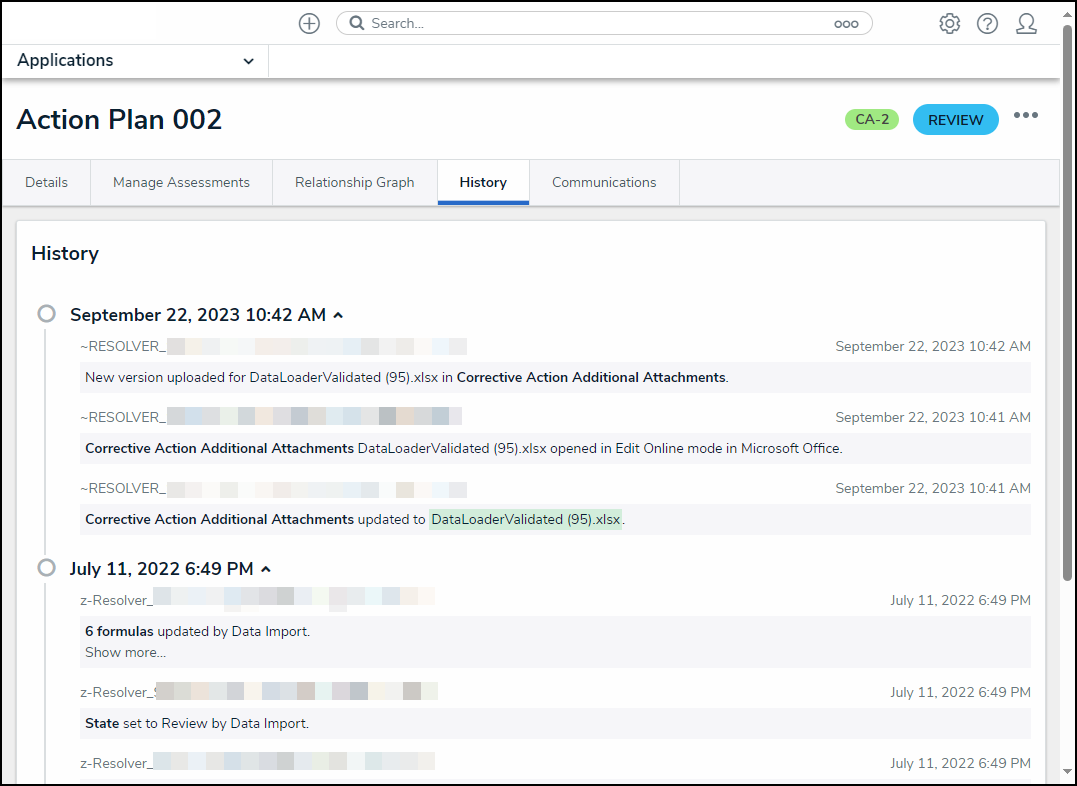Switch to the Details tab

coord(47,183)
